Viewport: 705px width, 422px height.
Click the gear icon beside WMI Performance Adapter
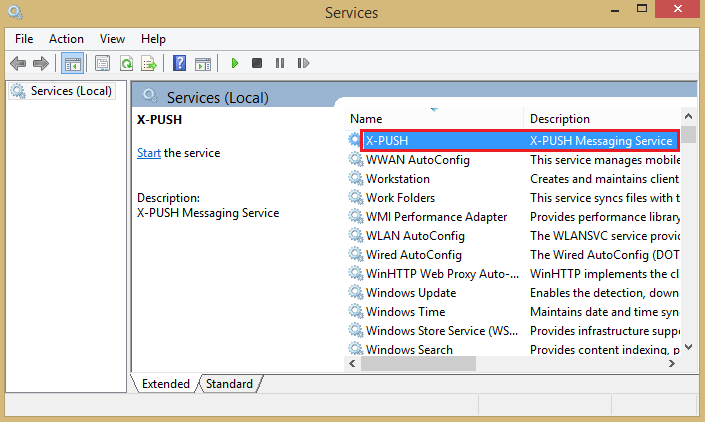(x=356, y=216)
